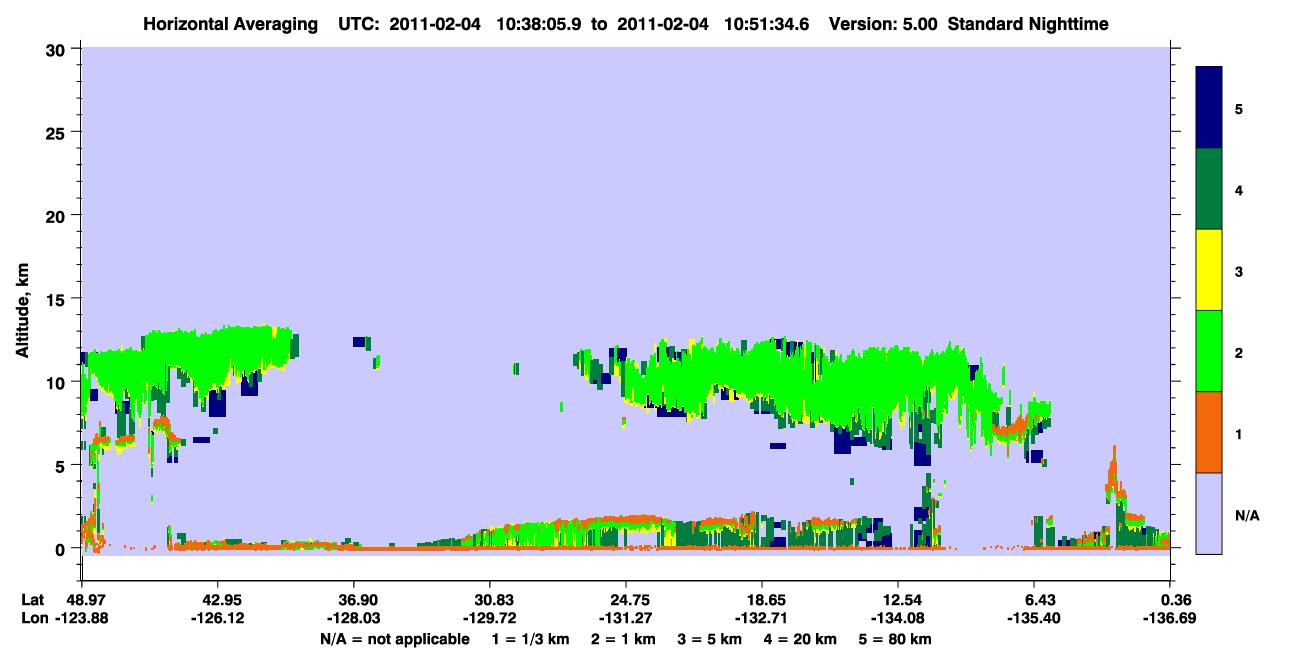Click the 'Lon' row label
This screenshot has height=667, width=1300.
pyautogui.click(x=33, y=619)
